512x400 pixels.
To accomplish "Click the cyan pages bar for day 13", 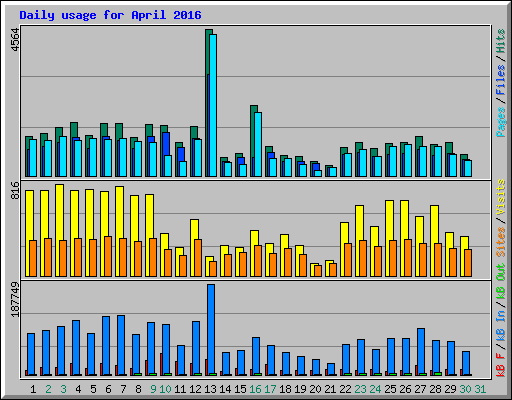I will tap(213, 105).
